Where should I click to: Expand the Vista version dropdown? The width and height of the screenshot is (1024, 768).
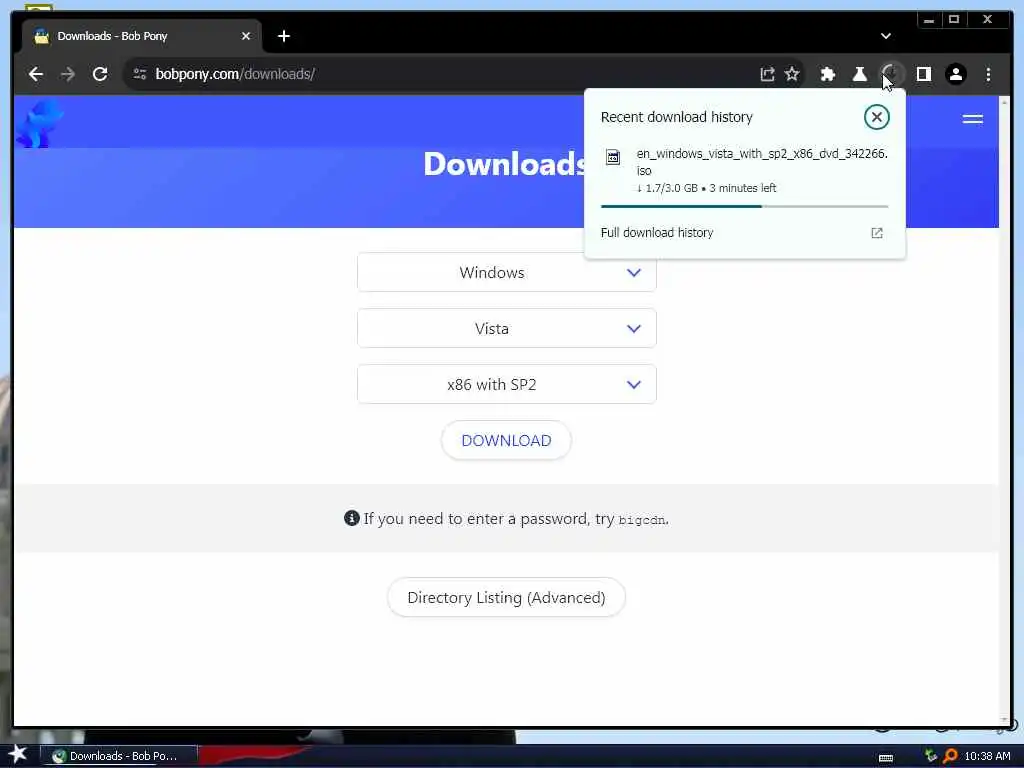pos(507,328)
